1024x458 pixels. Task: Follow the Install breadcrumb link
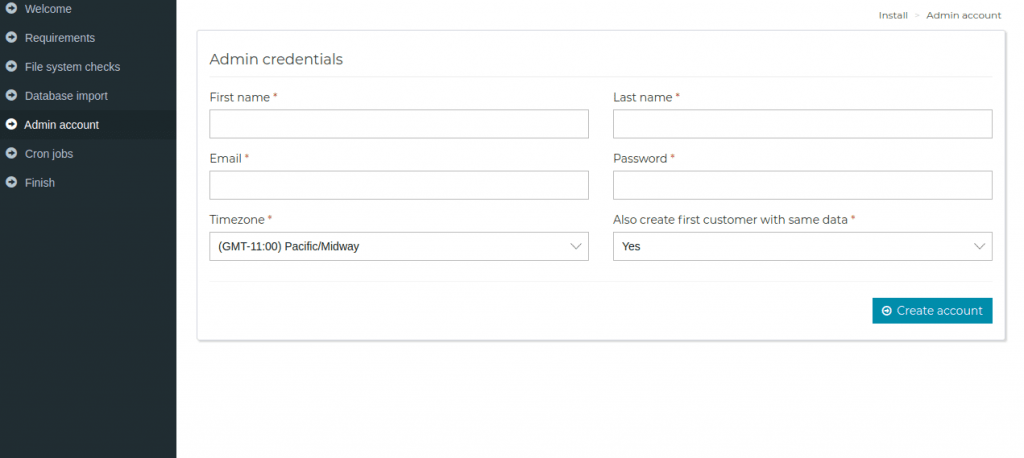click(893, 15)
